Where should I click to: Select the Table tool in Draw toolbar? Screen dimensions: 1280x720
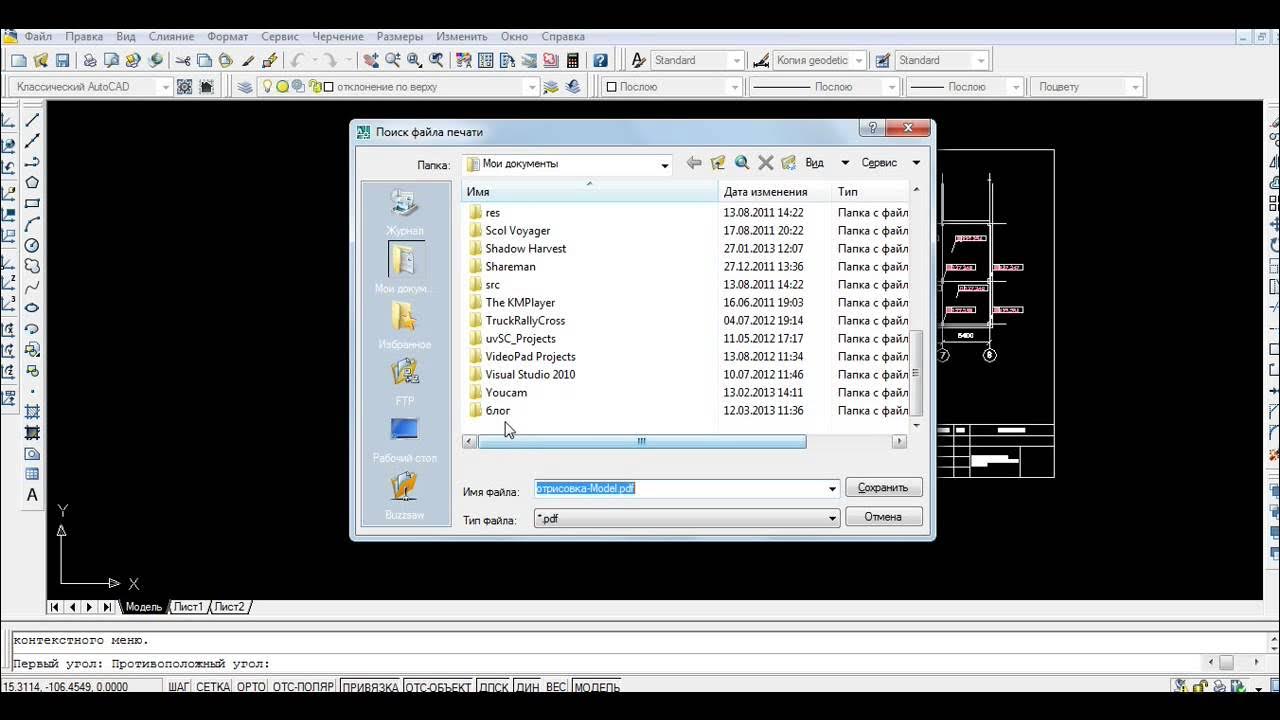[32, 474]
